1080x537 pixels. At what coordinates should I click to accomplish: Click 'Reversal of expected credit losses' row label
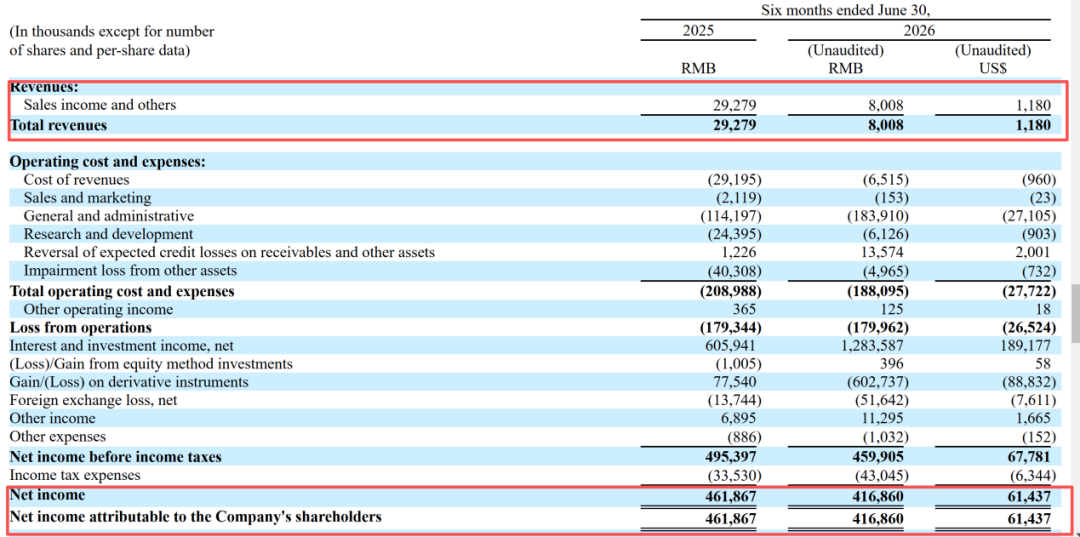(229, 253)
